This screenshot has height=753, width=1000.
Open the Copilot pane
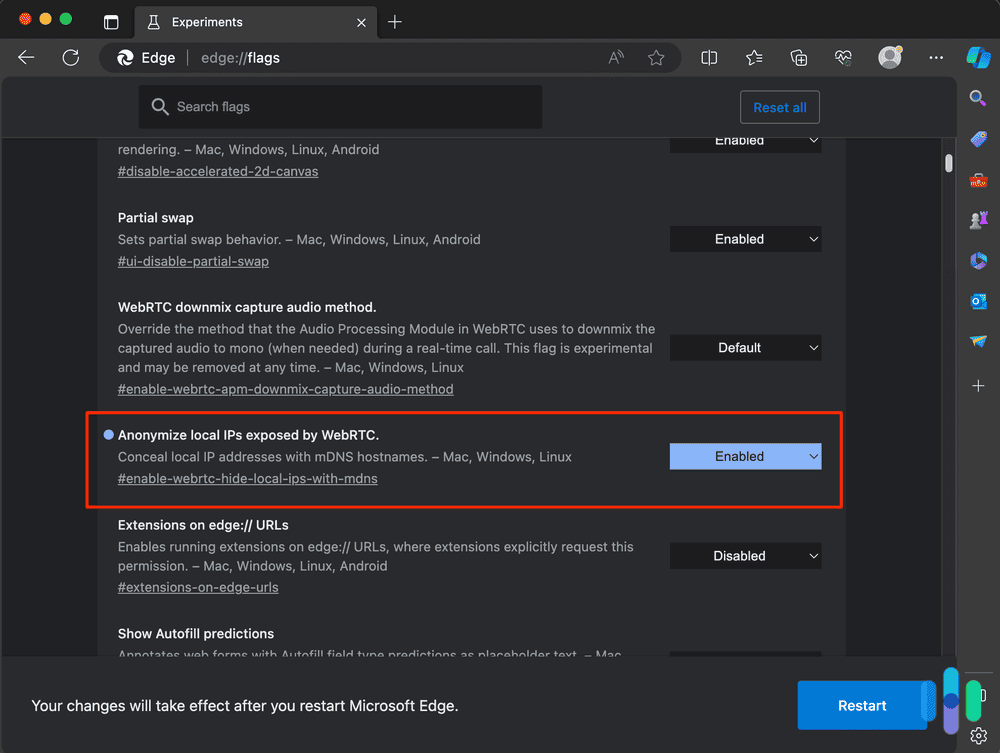[978, 58]
